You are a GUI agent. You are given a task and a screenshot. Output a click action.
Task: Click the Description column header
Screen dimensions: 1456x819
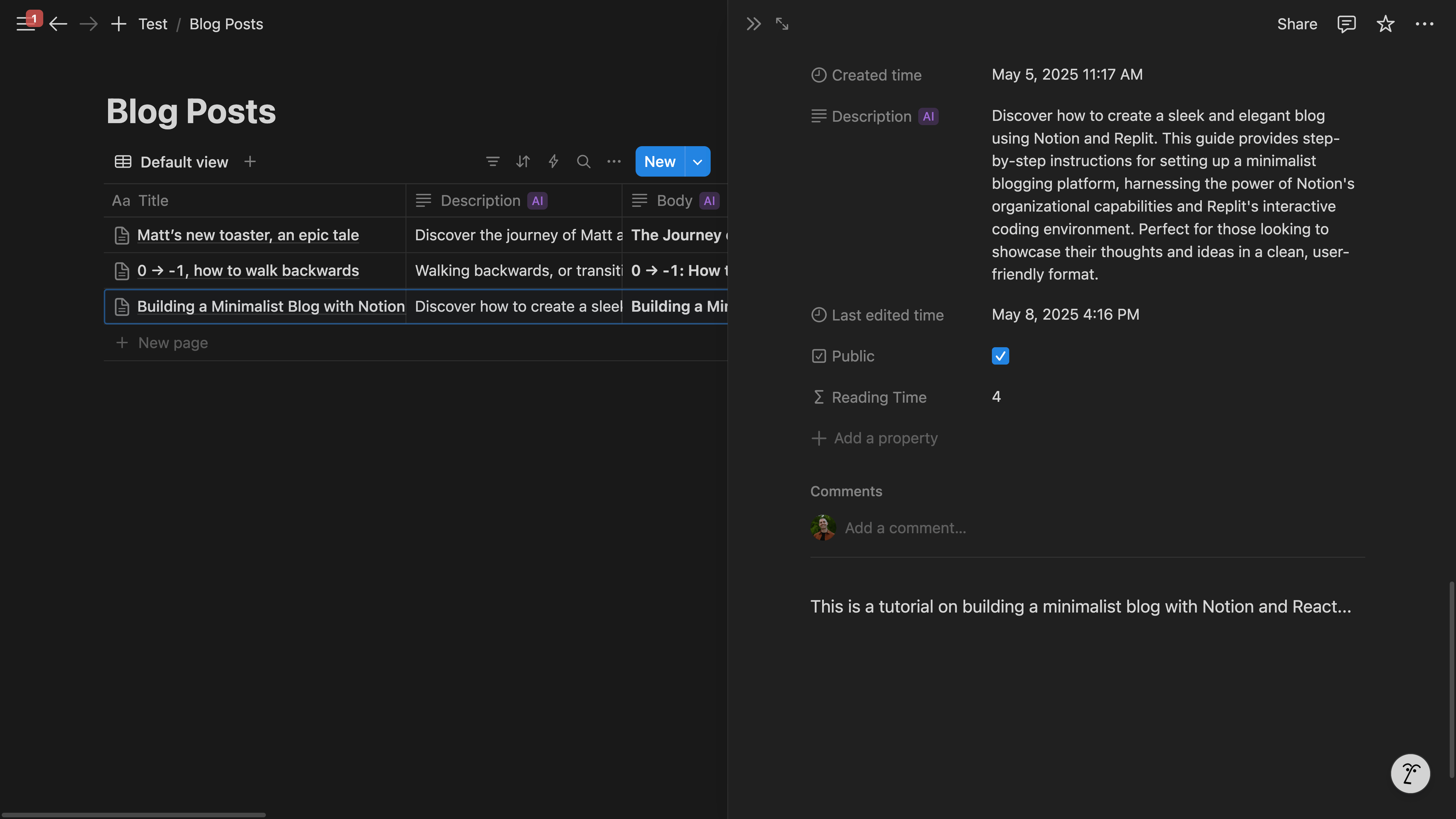[x=513, y=201]
